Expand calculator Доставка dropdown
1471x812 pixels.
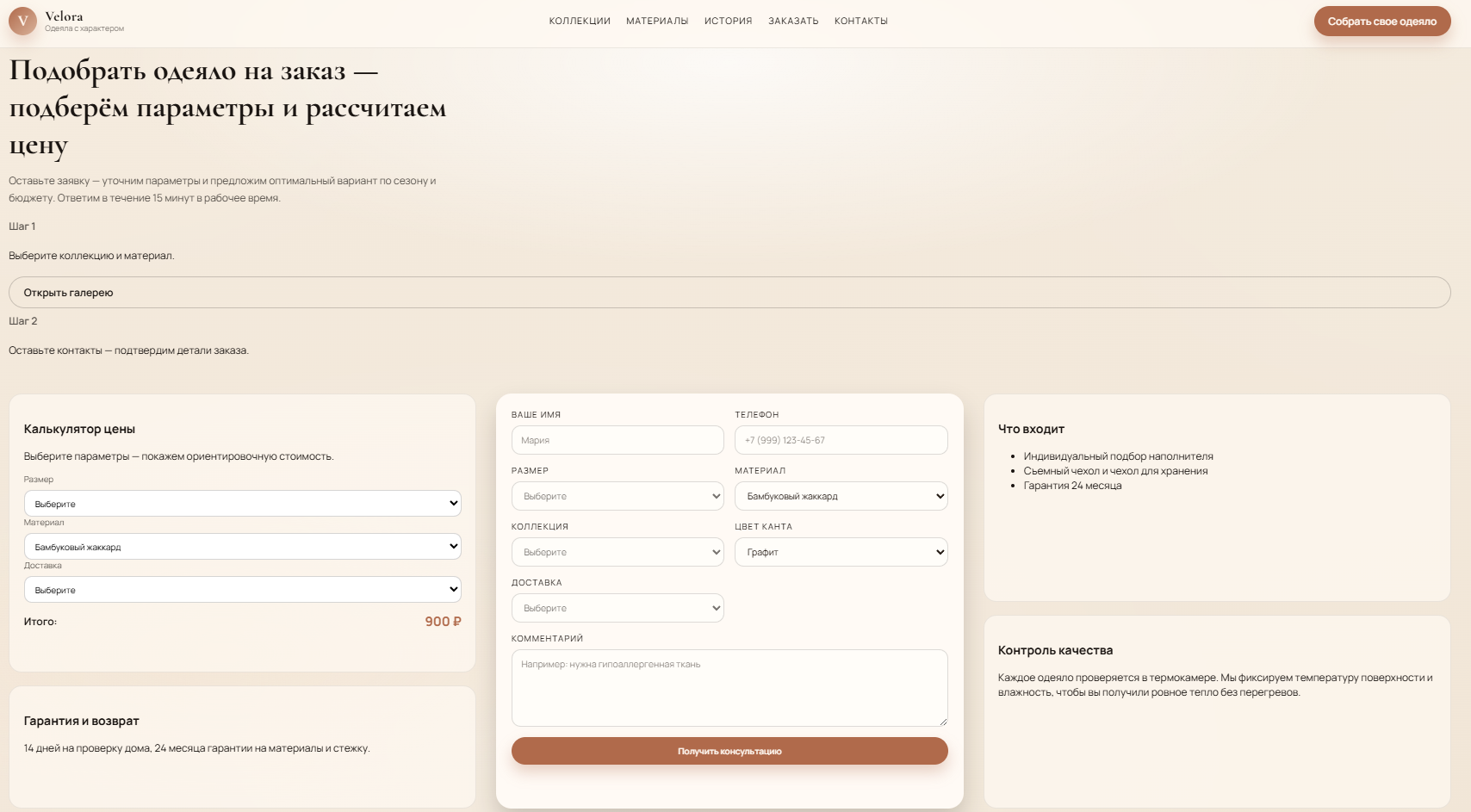click(242, 590)
